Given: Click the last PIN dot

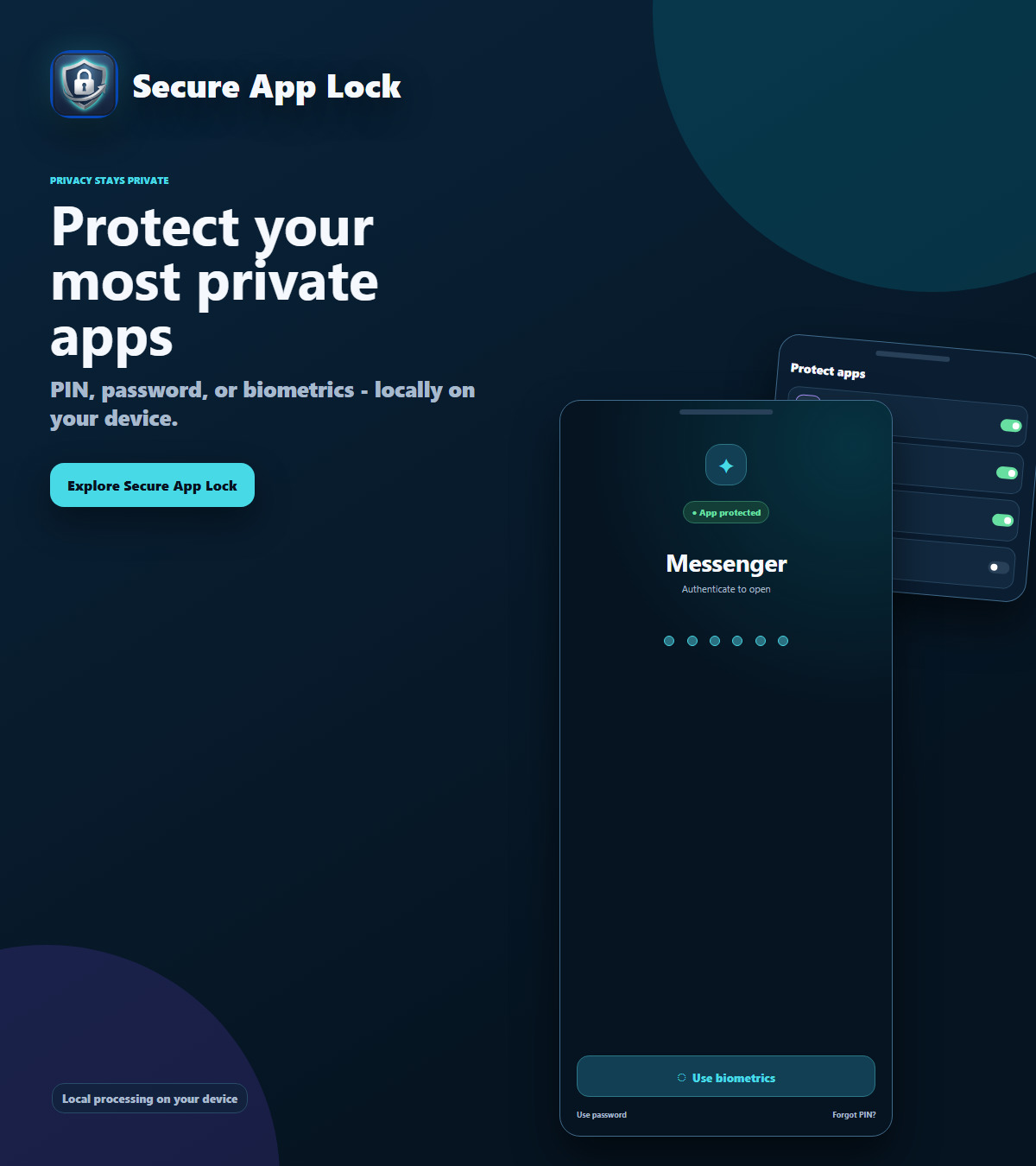Looking at the screenshot, I should (783, 641).
